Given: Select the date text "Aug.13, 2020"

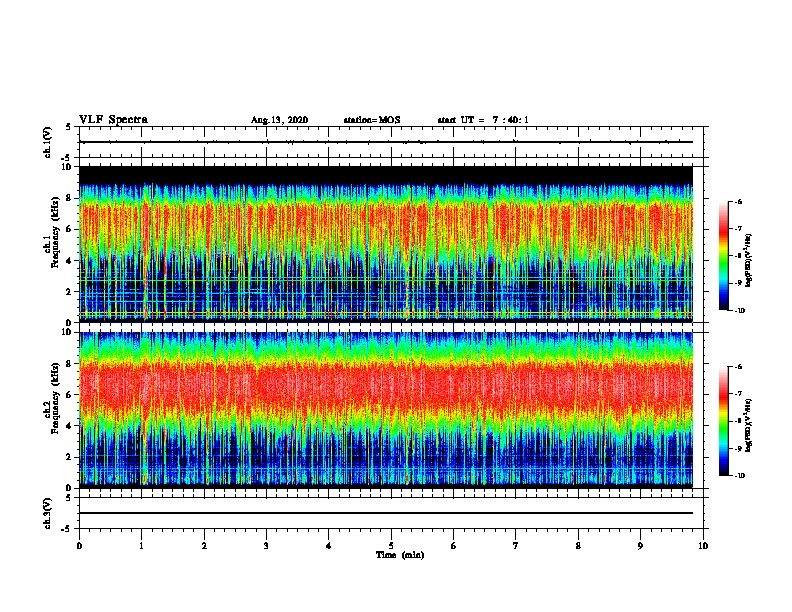Looking at the screenshot, I should point(279,120).
